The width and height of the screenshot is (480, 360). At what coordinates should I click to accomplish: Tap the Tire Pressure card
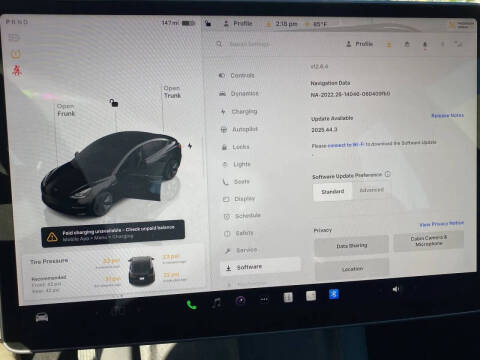point(113,272)
